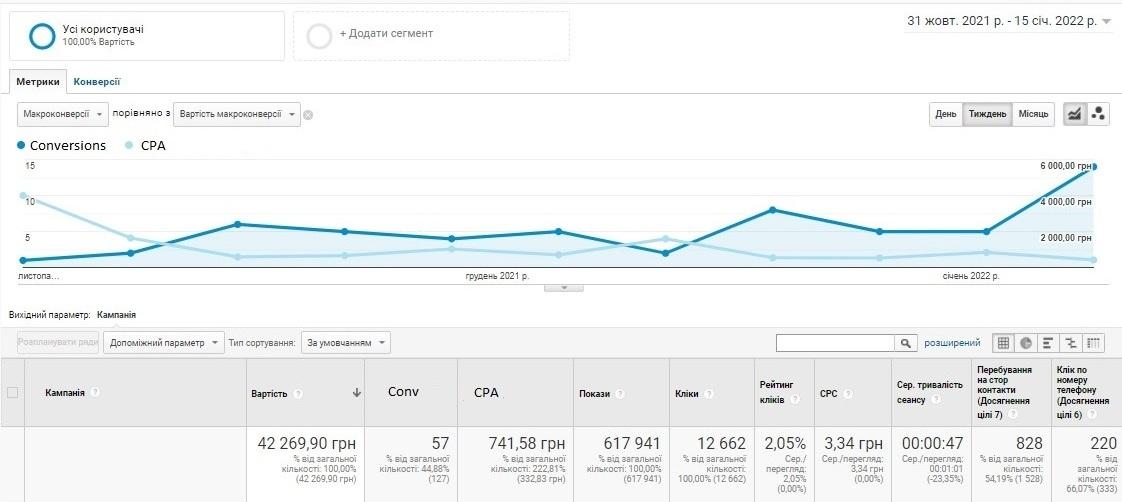The height and width of the screenshot is (502, 1122).
Task: Switch to the pivot table view icon
Action: [x=1093, y=343]
